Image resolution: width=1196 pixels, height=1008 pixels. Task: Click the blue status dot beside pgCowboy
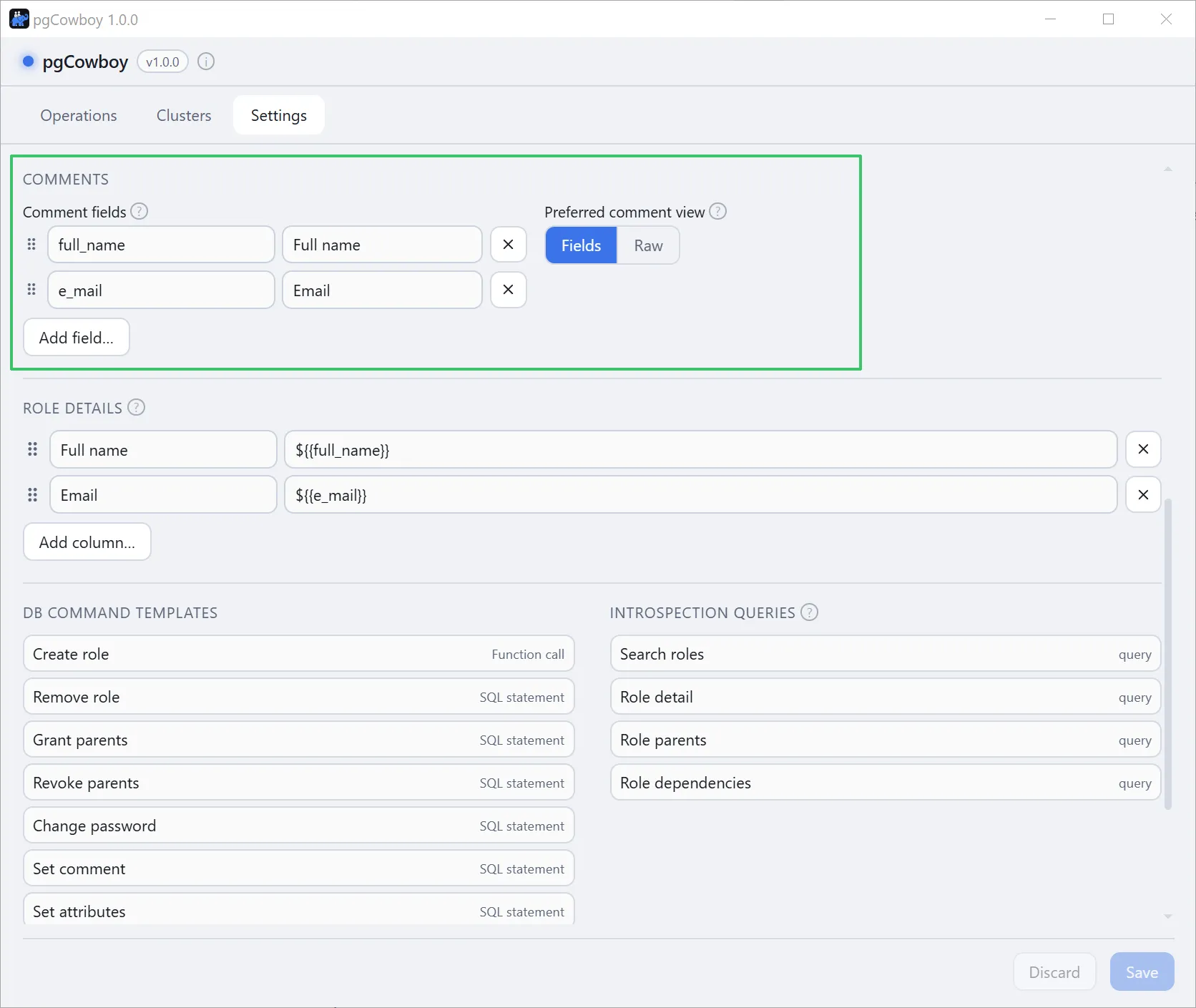pyautogui.click(x=28, y=62)
